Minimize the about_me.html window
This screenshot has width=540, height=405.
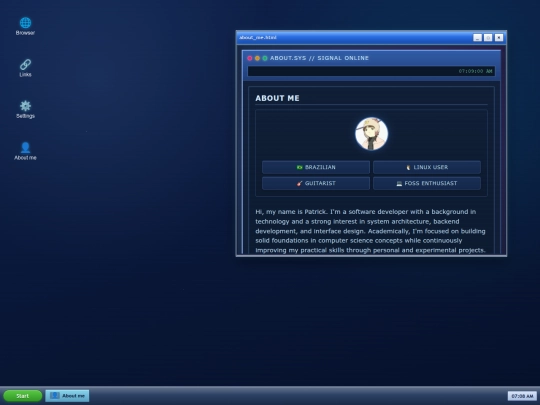coord(477,38)
